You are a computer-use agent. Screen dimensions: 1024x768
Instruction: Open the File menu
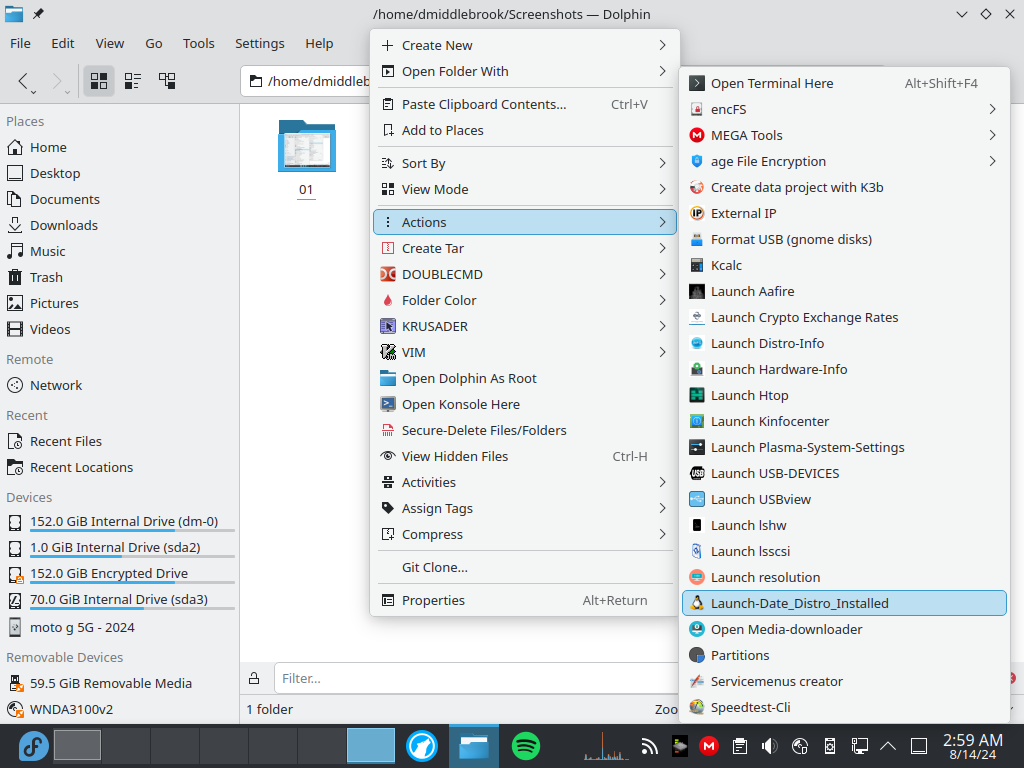20,43
